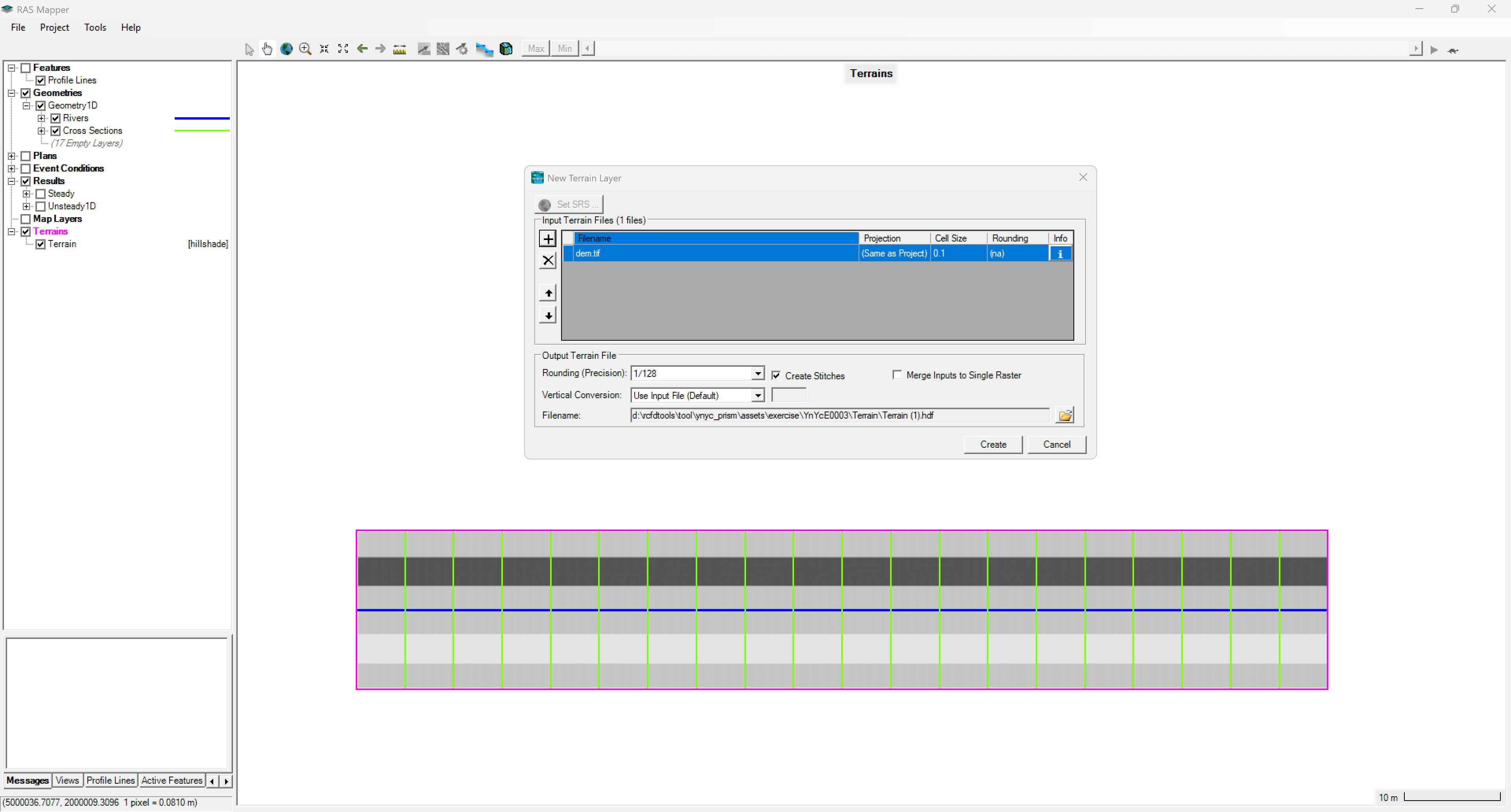Click the Max toolbar button
Viewport: 1511px width, 812px height.
tap(536, 49)
